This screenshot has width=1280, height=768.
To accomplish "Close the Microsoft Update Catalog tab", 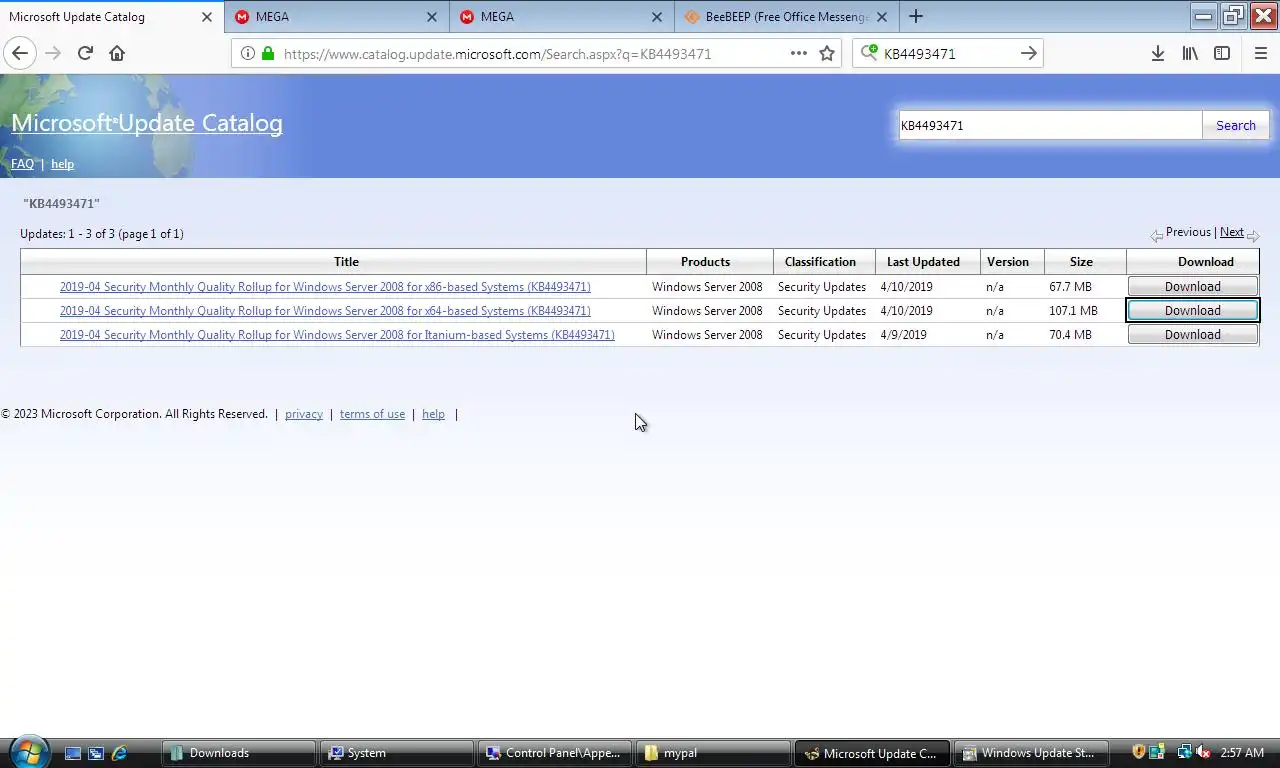I will (x=207, y=17).
